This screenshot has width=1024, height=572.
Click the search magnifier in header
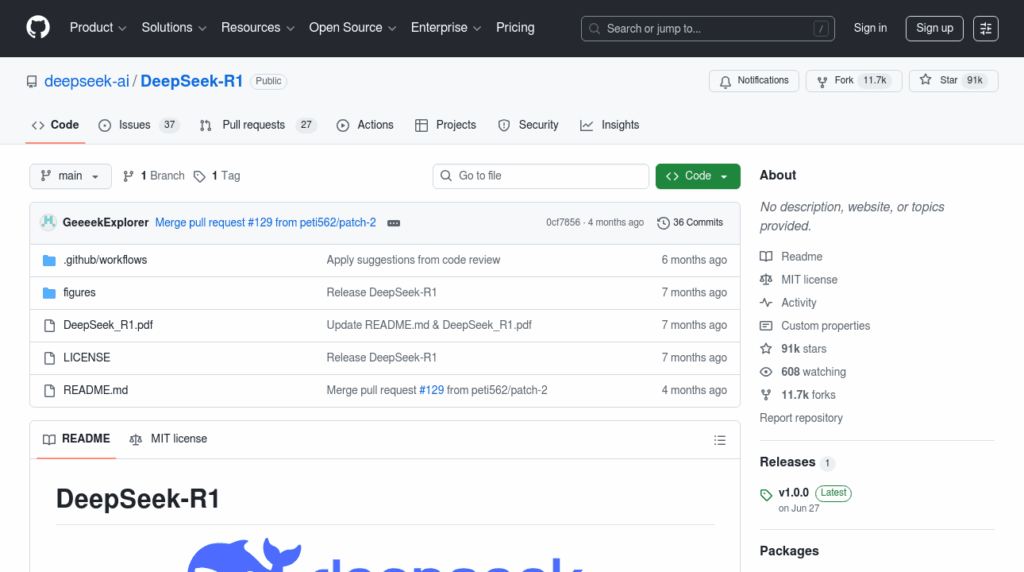(594, 29)
